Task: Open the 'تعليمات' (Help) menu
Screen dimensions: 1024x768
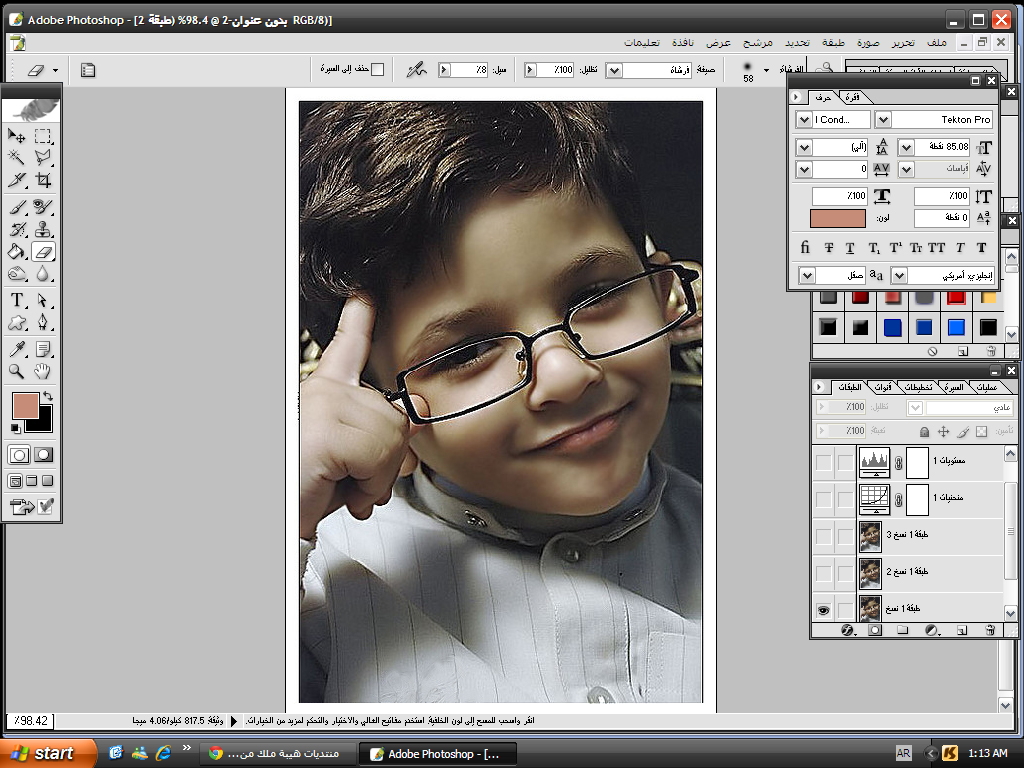Action: [641, 42]
